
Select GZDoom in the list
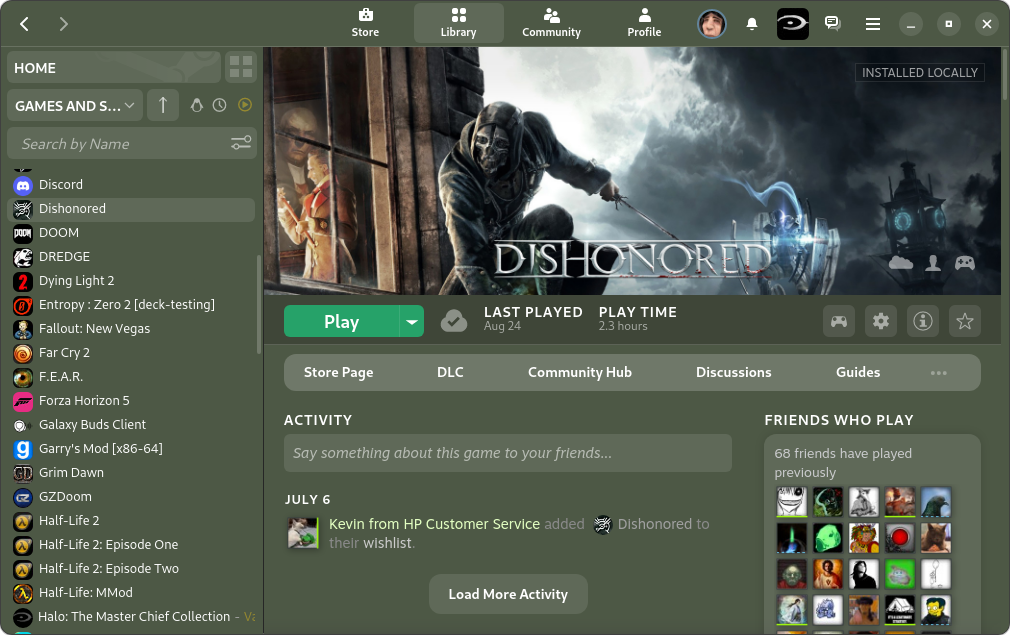coord(131,497)
